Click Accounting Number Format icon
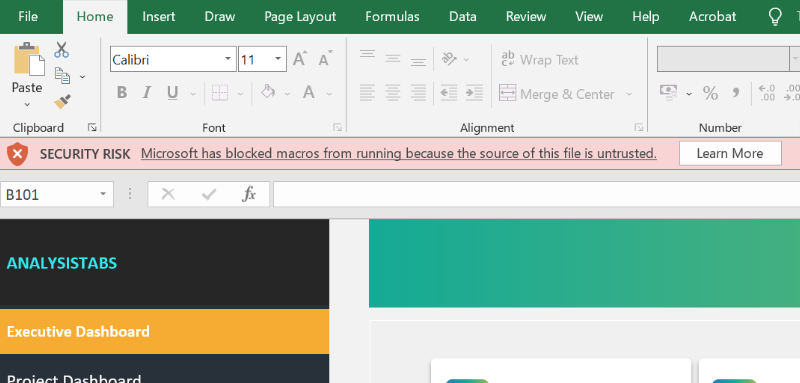The width and height of the screenshot is (800, 383). coord(668,93)
